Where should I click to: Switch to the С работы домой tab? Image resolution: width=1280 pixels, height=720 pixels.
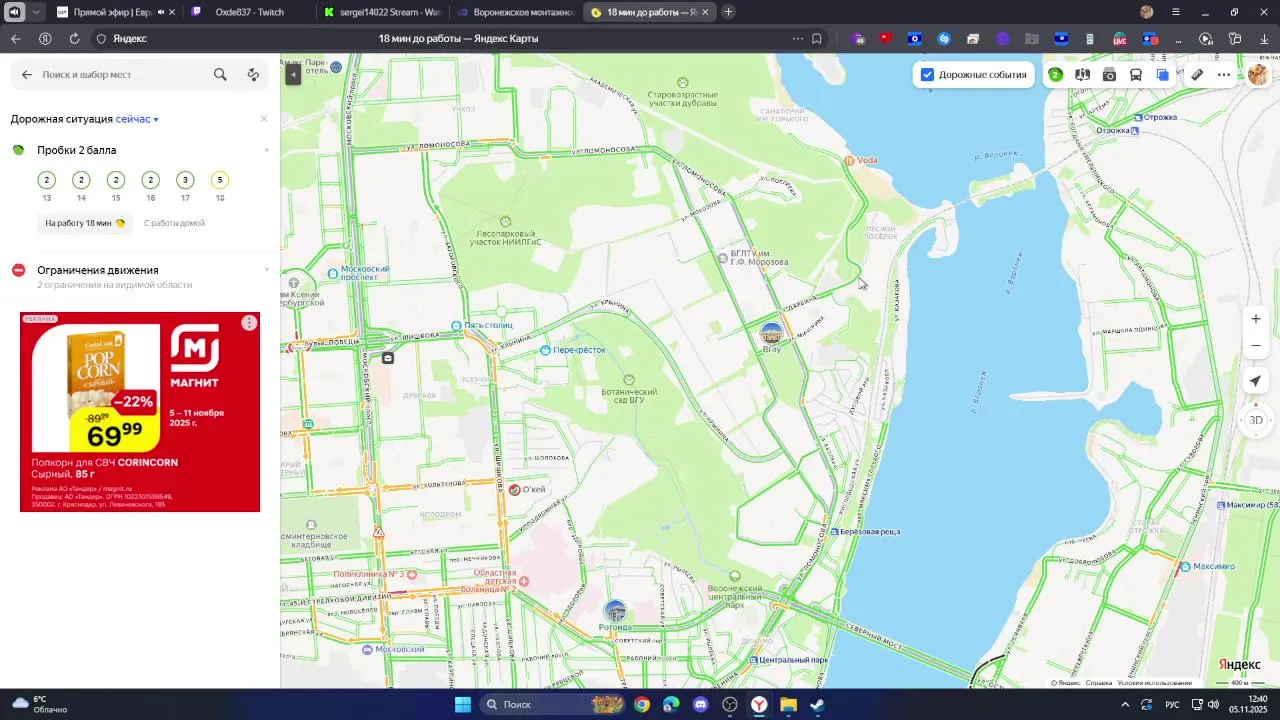point(174,223)
